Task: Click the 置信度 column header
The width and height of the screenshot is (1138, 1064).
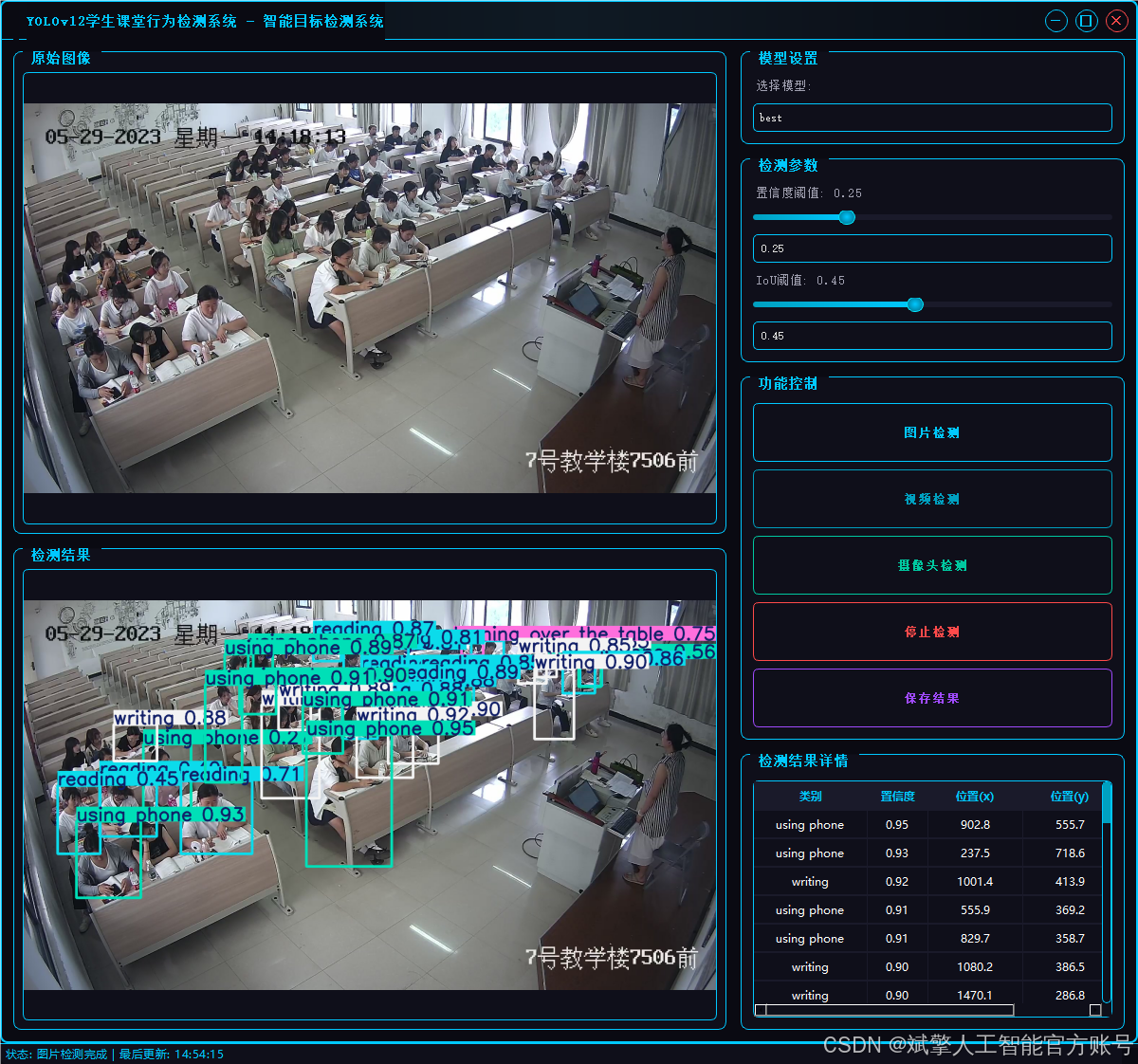Action: point(897,797)
